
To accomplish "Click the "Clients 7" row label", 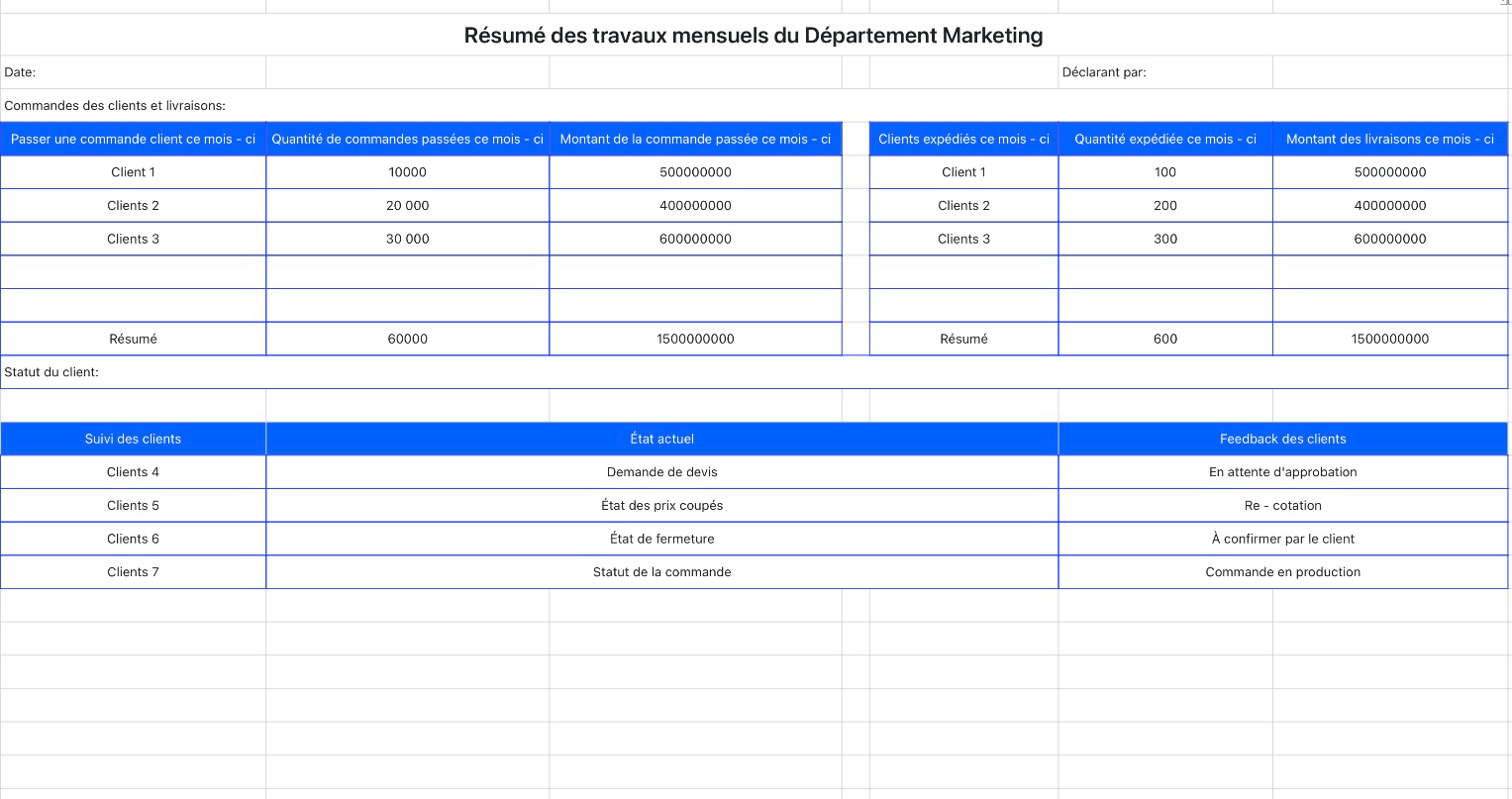I will pyautogui.click(x=133, y=572).
